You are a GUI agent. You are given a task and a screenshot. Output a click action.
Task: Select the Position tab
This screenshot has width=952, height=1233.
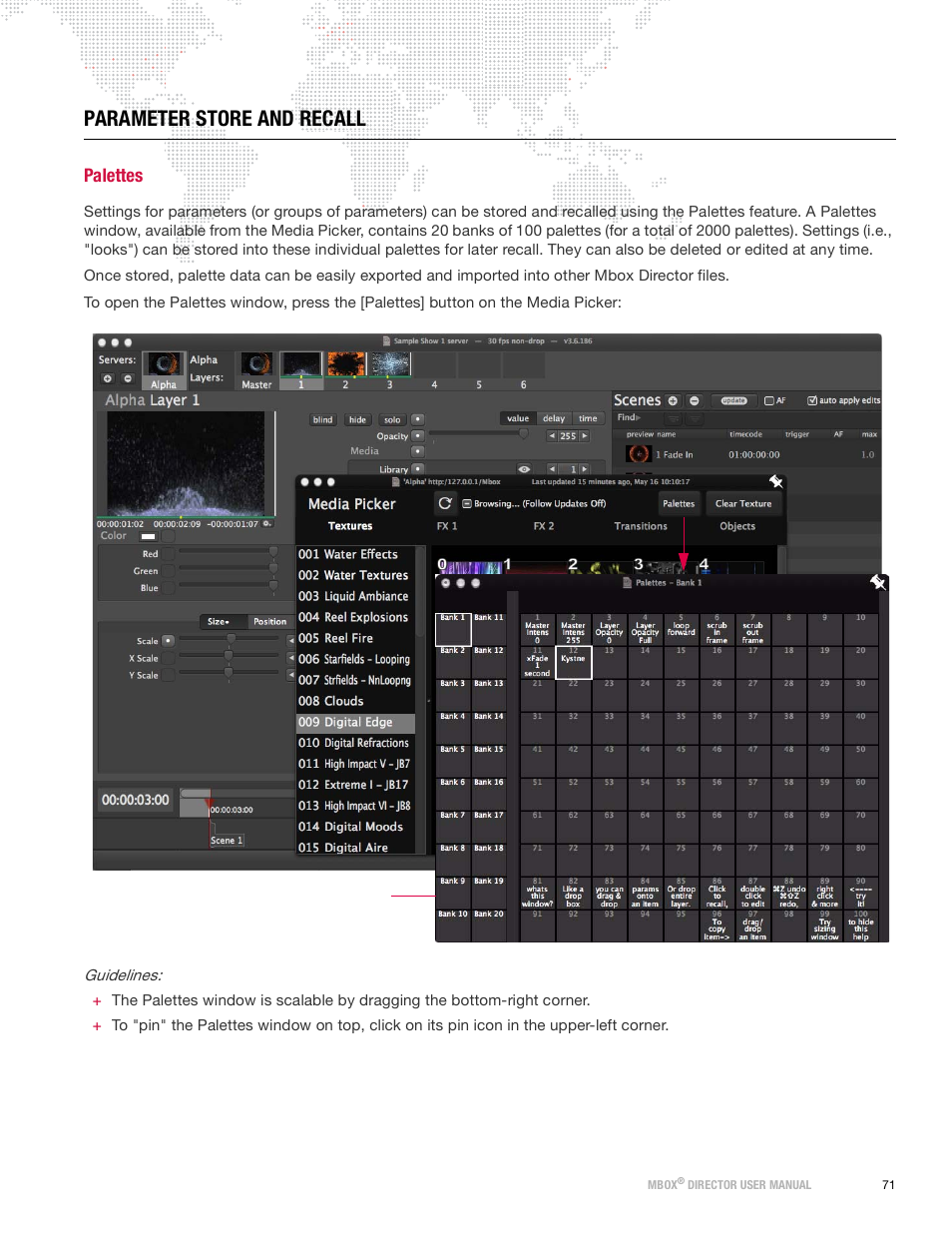point(269,621)
